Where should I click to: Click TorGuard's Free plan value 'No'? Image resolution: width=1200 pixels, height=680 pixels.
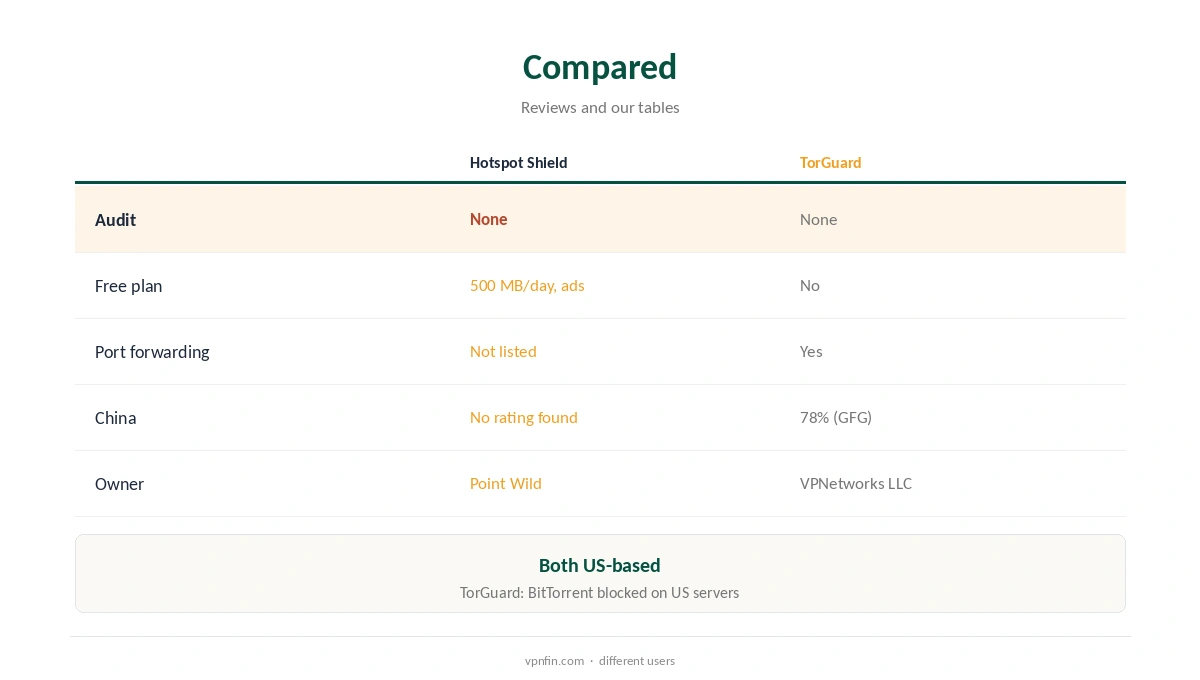point(809,285)
